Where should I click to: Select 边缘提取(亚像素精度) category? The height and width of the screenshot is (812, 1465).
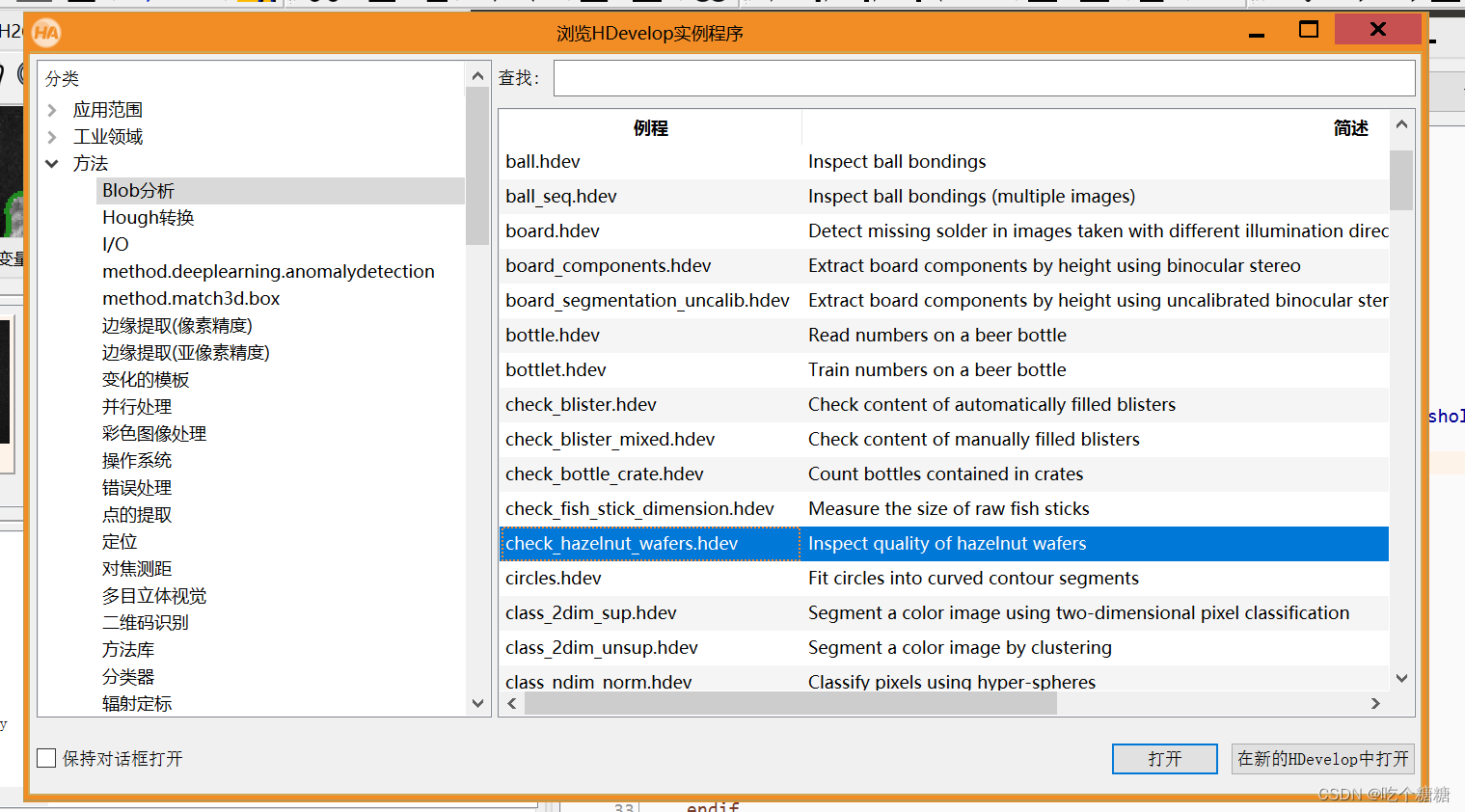[x=186, y=353]
